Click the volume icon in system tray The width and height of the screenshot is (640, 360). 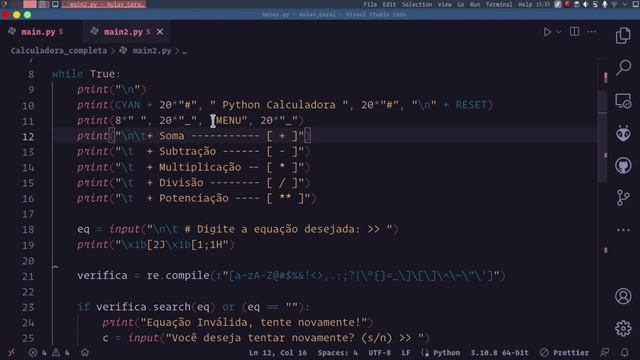click(x=586, y=4)
